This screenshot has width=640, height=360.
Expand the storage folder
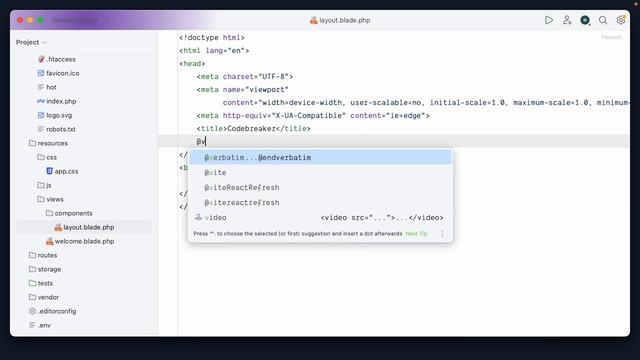45,269
